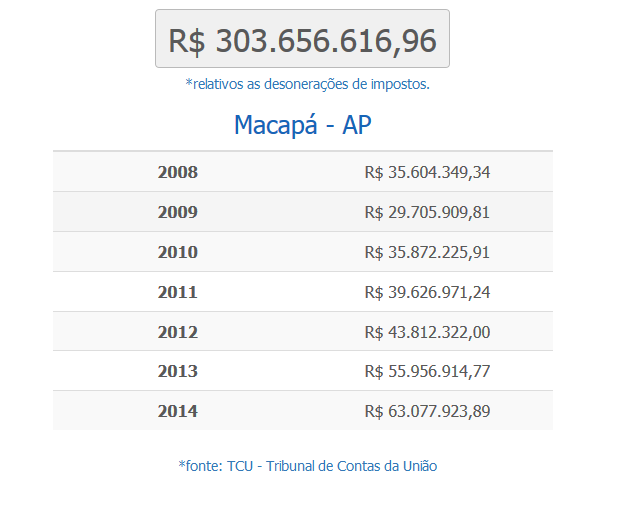Image resolution: width=627 pixels, height=506 pixels.
Task: Click the R$ 303.656.616,96 total box
Action: (302, 39)
